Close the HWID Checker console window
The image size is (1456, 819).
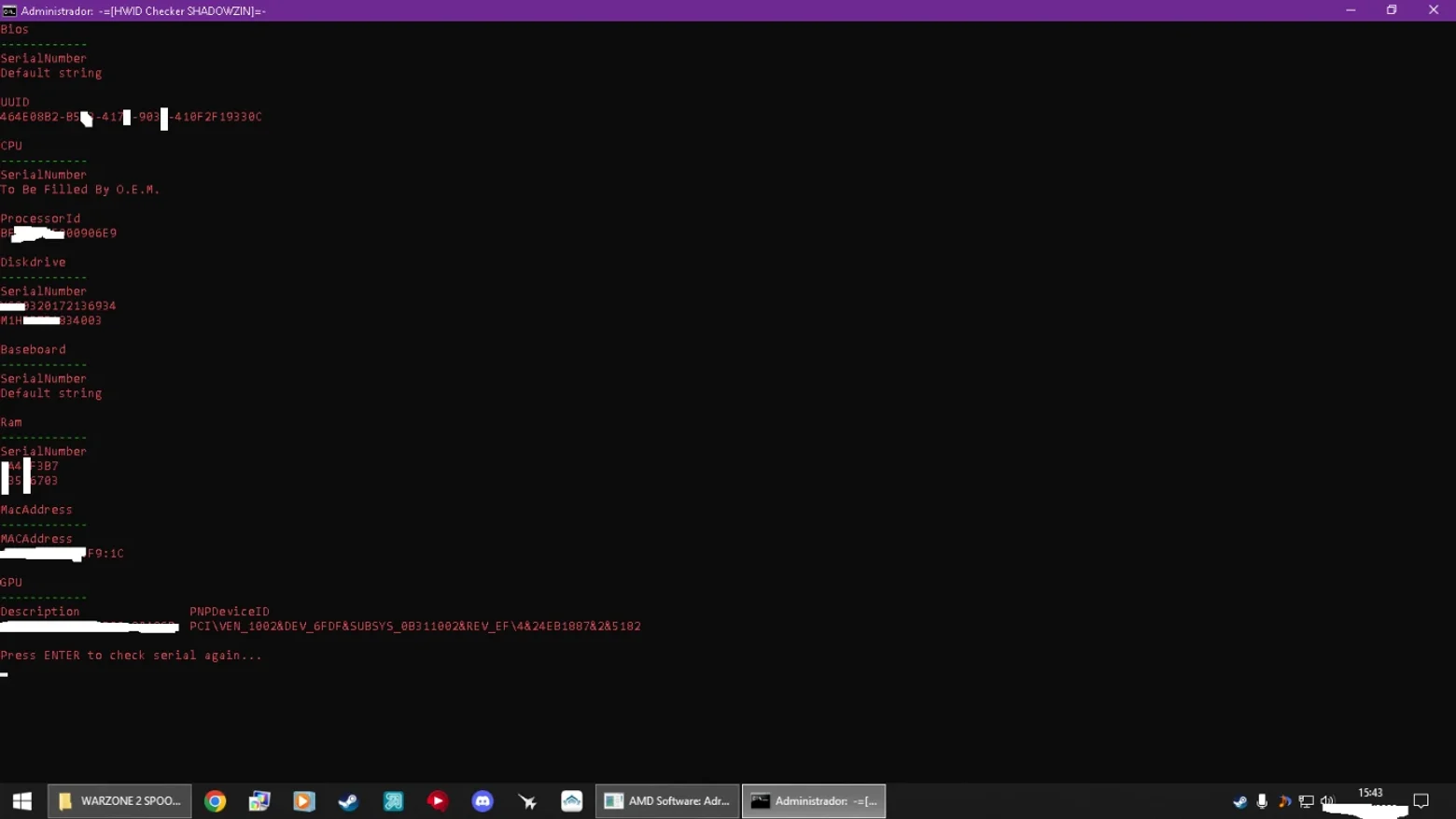(x=1434, y=10)
